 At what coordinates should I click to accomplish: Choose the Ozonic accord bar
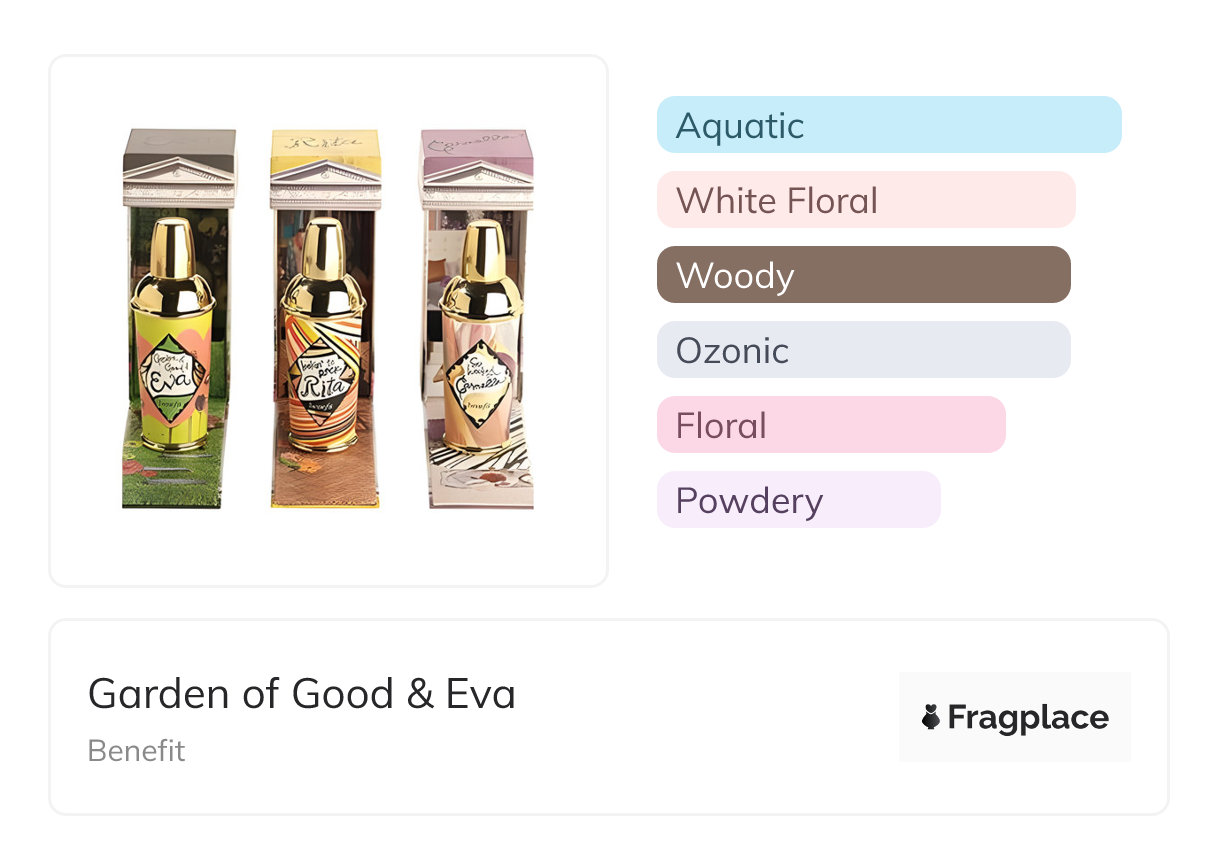(x=863, y=350)
